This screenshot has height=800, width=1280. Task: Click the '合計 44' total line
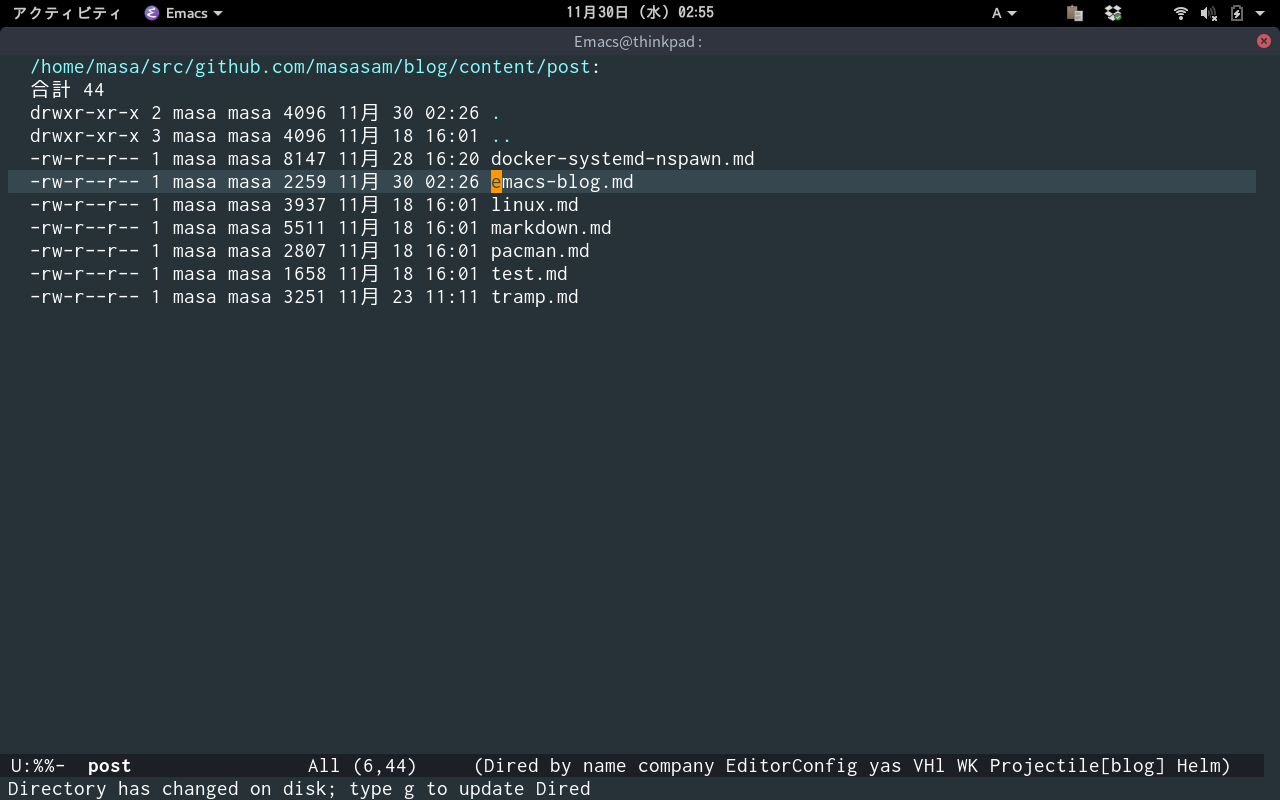pos(67,90)
